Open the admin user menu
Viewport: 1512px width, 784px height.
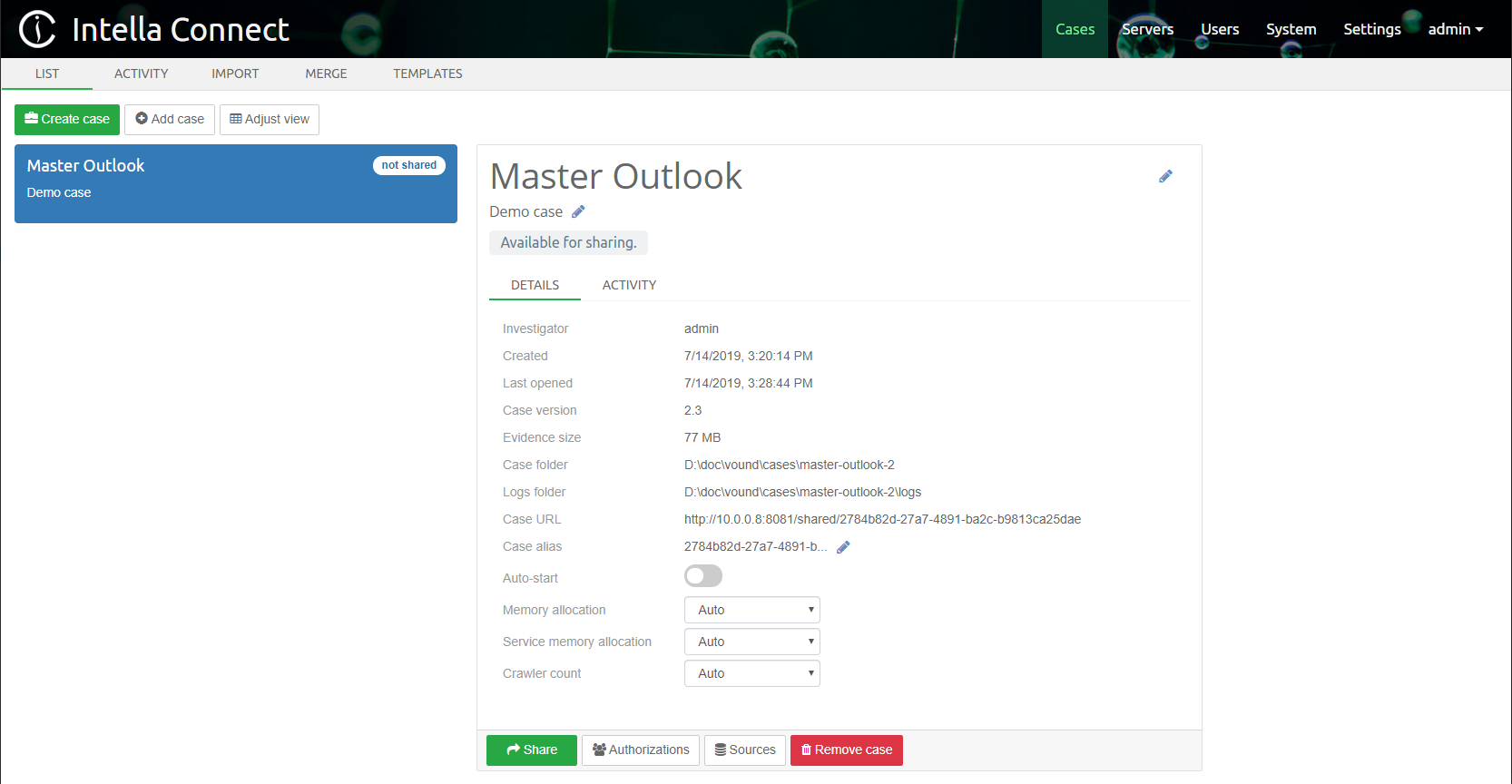[x=1455, y=29]
